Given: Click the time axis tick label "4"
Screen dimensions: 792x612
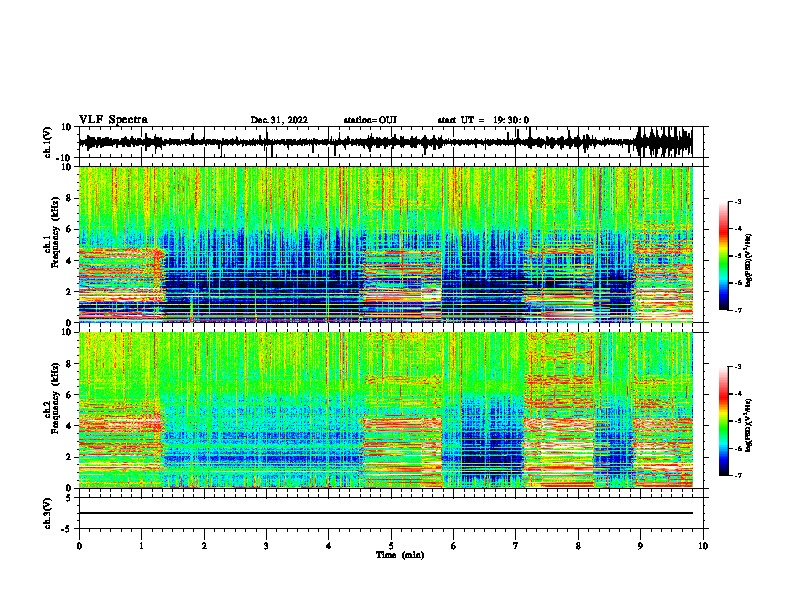Looking at the screenshot, I should pos(329,546).
